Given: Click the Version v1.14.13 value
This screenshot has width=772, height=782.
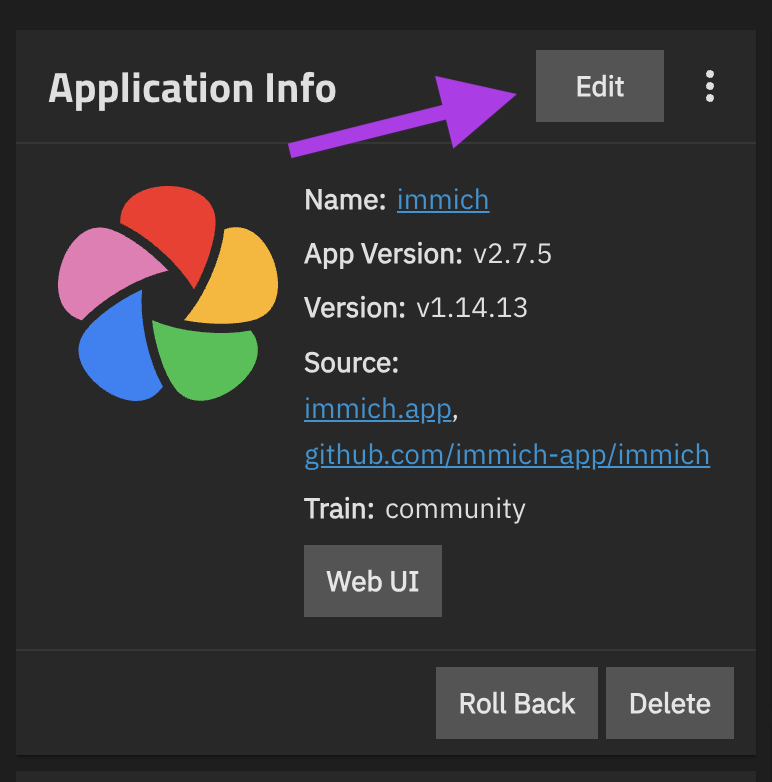Looking at the screenshot, I should click(x=471, y=308).
